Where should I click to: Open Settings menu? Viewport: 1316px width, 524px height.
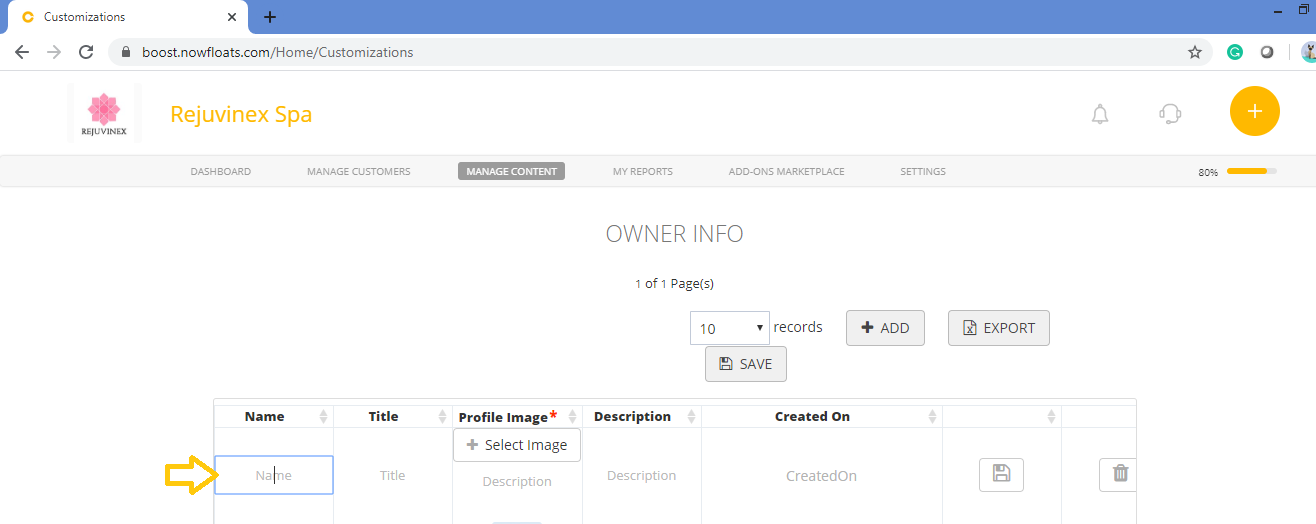click(923, 171)
